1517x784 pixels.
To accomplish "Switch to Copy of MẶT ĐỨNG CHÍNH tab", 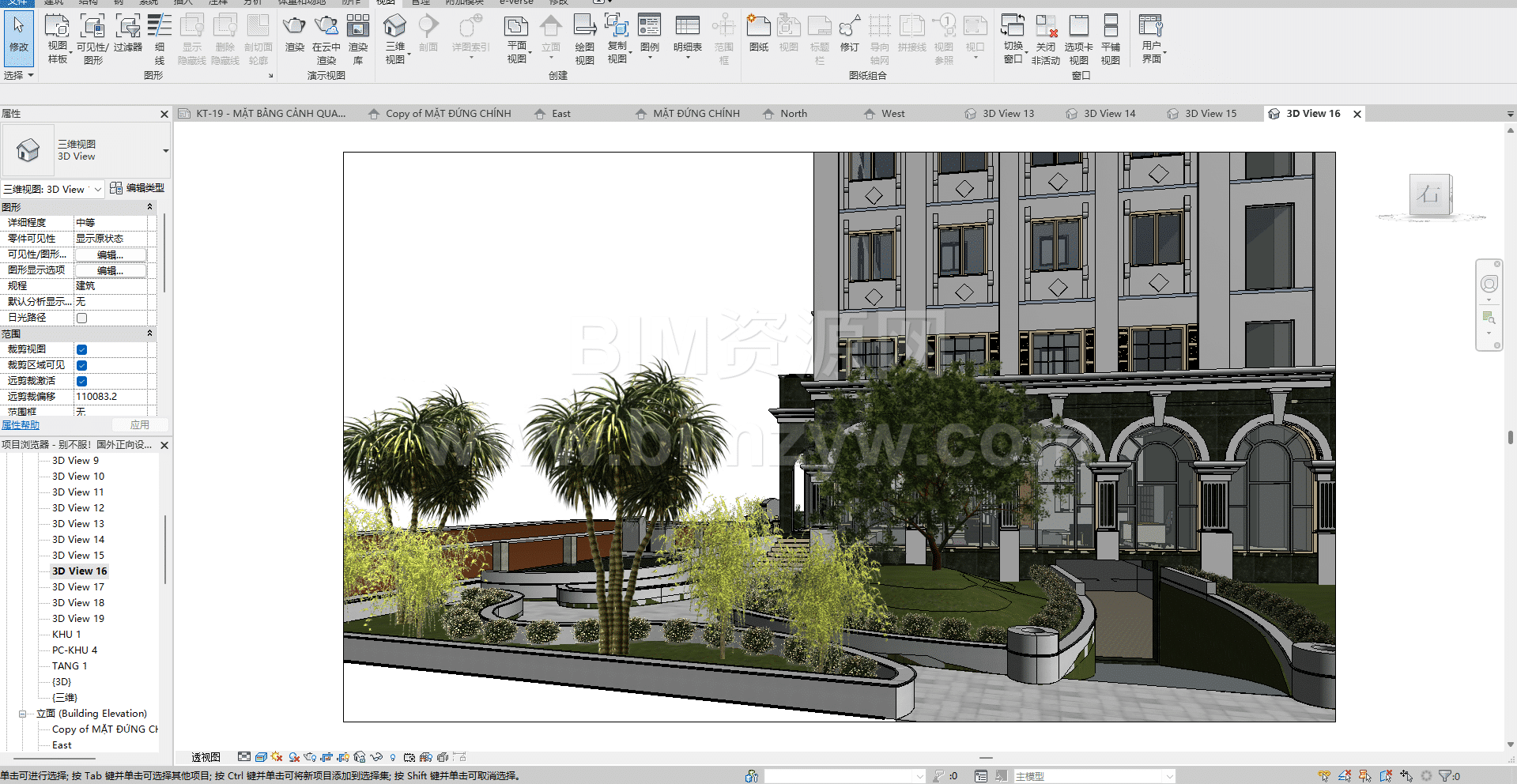I will click(x=440, y=114).
